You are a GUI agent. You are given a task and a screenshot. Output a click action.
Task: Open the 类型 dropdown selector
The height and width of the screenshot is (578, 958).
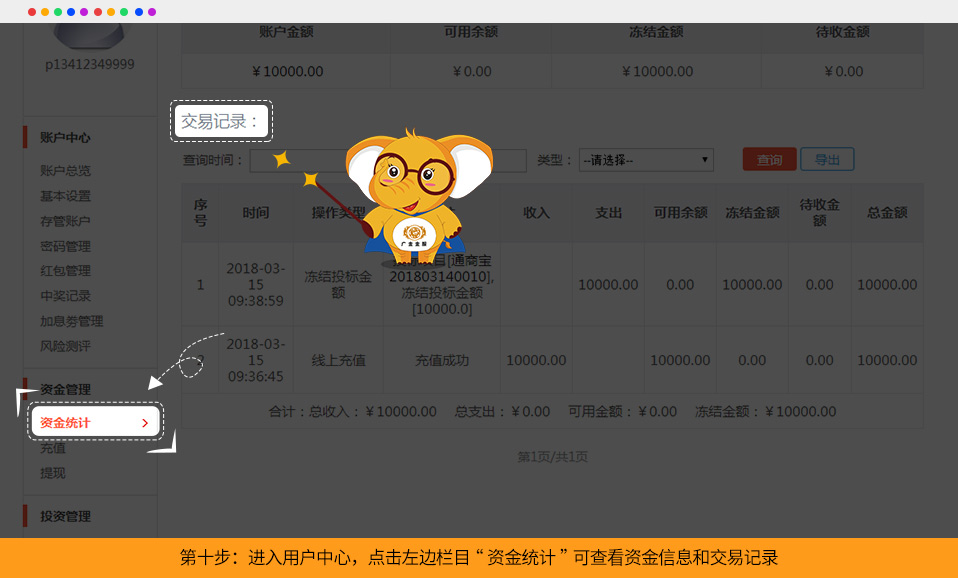[x=645, y=160]
